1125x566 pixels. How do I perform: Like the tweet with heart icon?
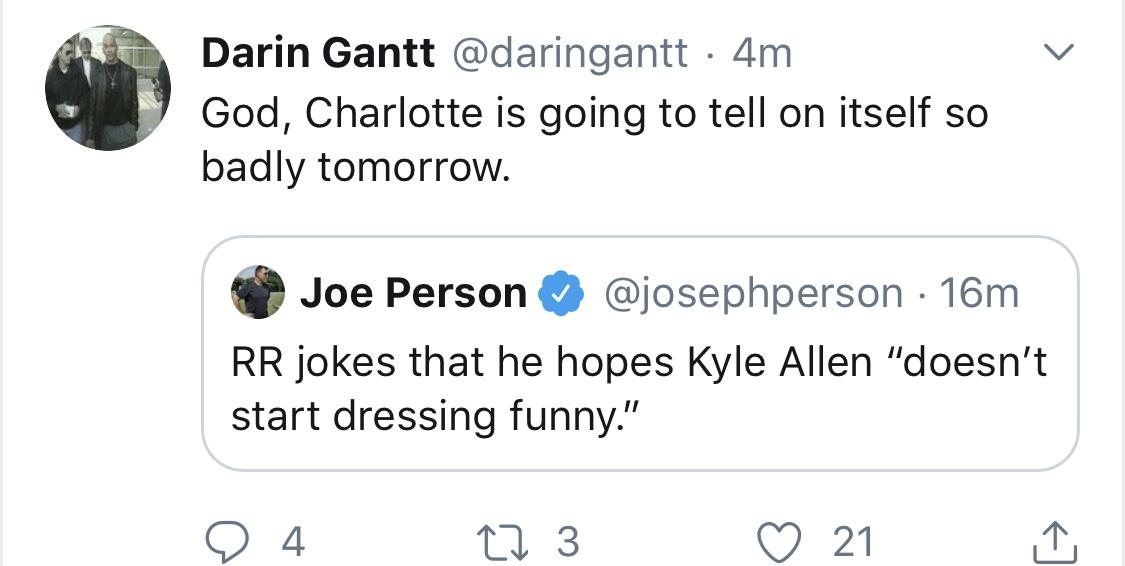point(780,542)
